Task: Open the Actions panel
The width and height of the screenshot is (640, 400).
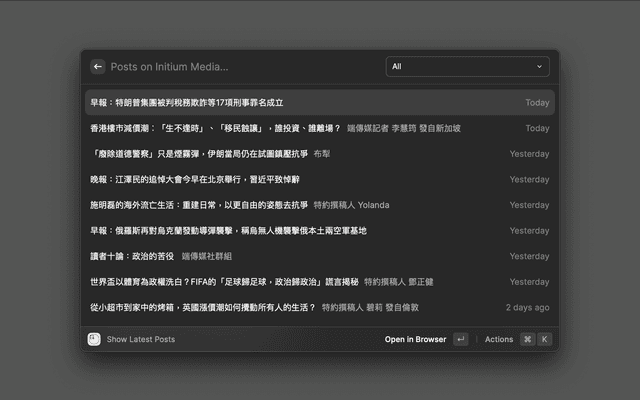Action: point(498,339)
